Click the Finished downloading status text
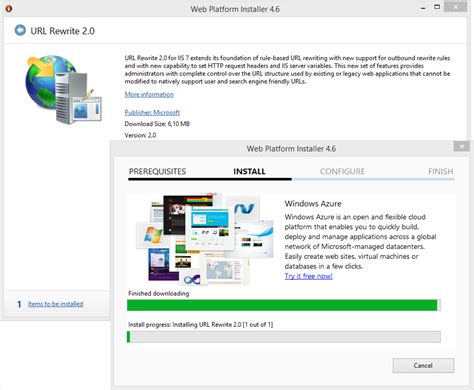 click(x=159, y=293)
